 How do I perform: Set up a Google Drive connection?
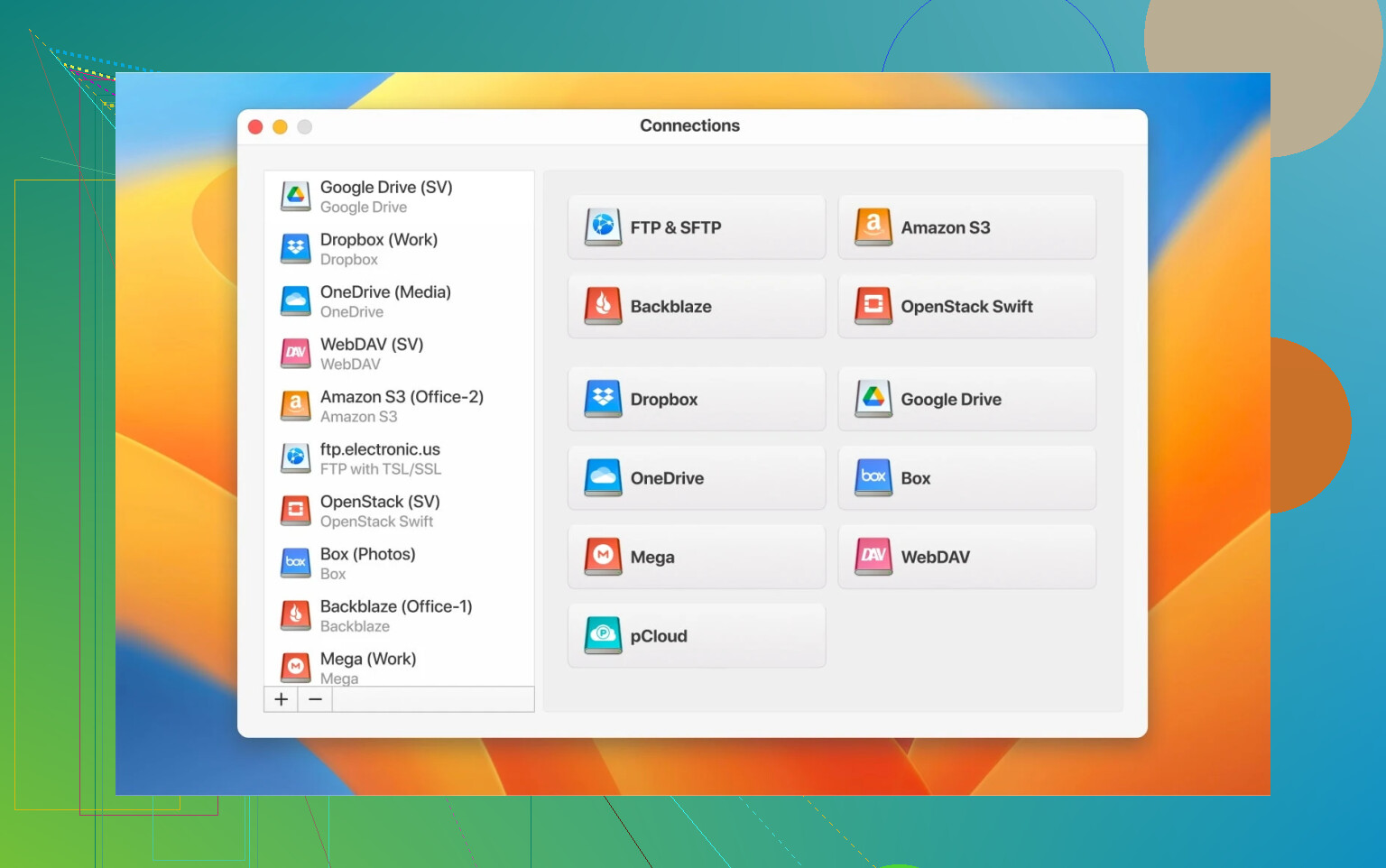(966, 399)
